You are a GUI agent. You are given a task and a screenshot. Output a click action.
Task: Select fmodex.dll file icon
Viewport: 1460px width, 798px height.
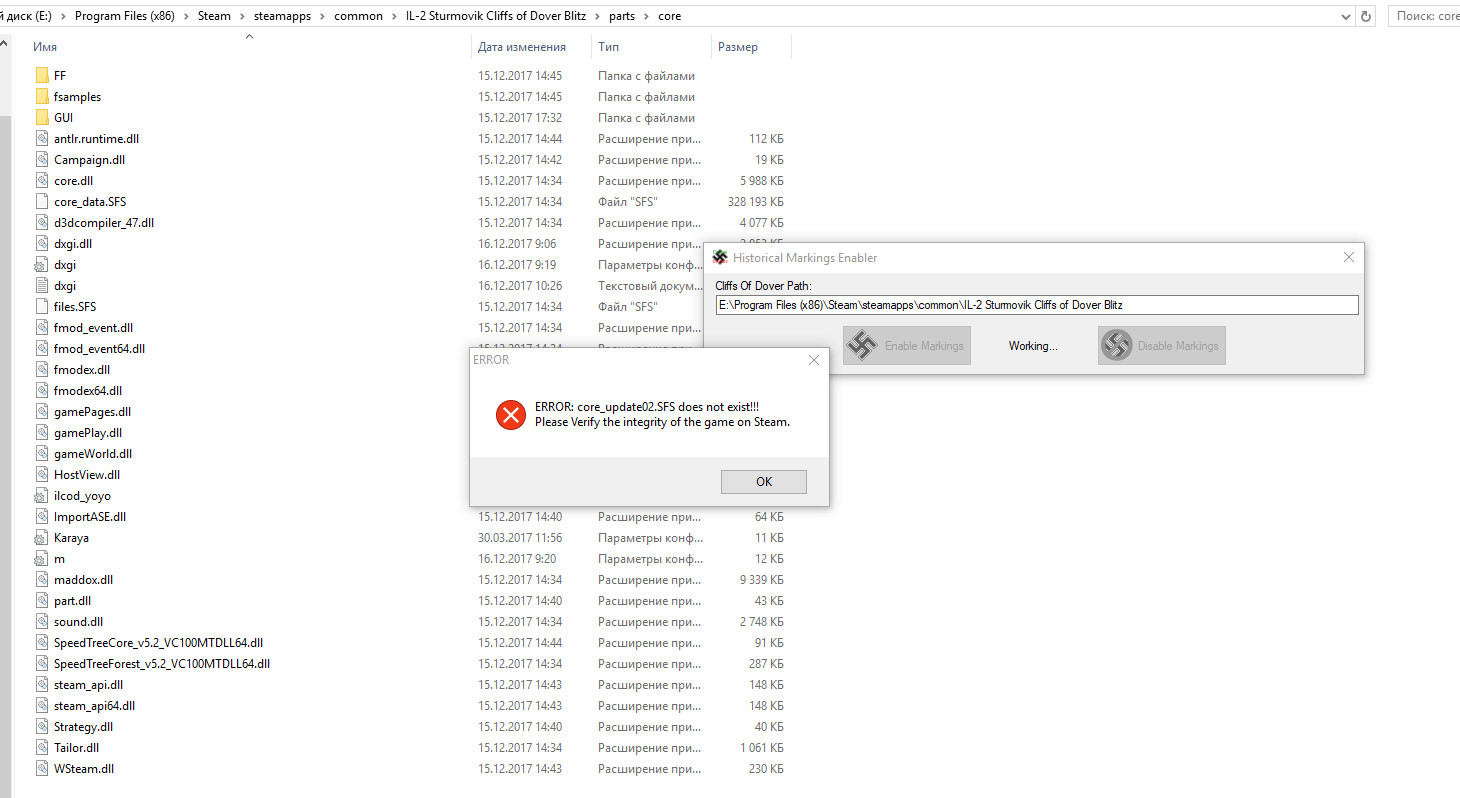click(41, 370)
